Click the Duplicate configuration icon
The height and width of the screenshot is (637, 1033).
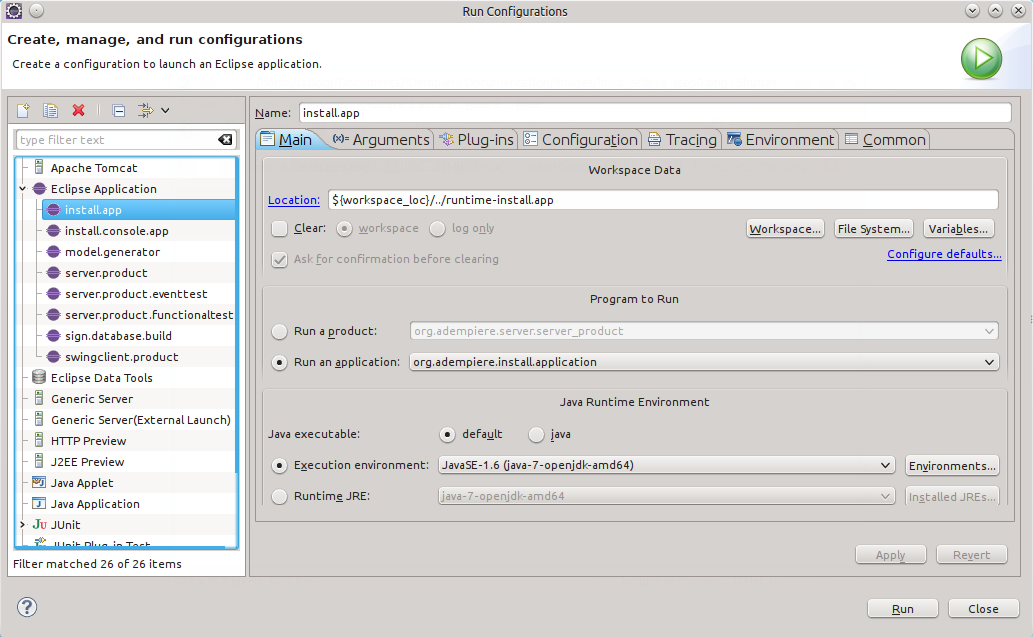tap(50, 110)
